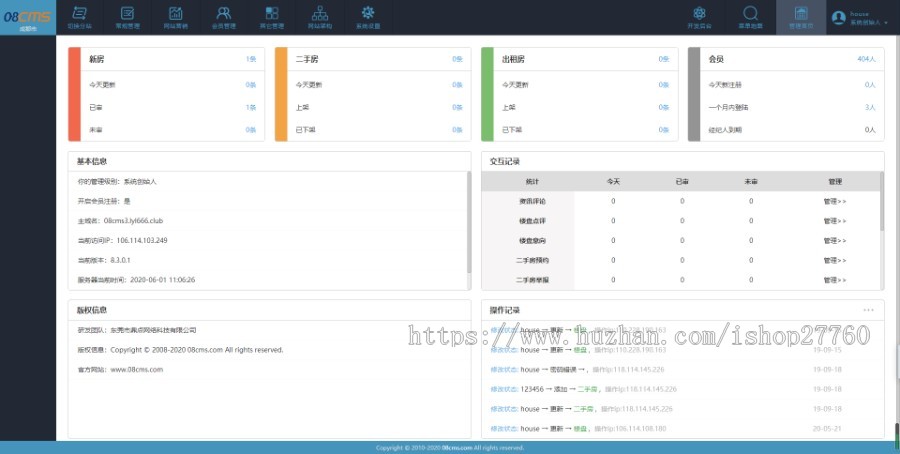This screenshot has height=454, width=900.
Task: Click 新房 已审 count 1条
Action: 251,107
